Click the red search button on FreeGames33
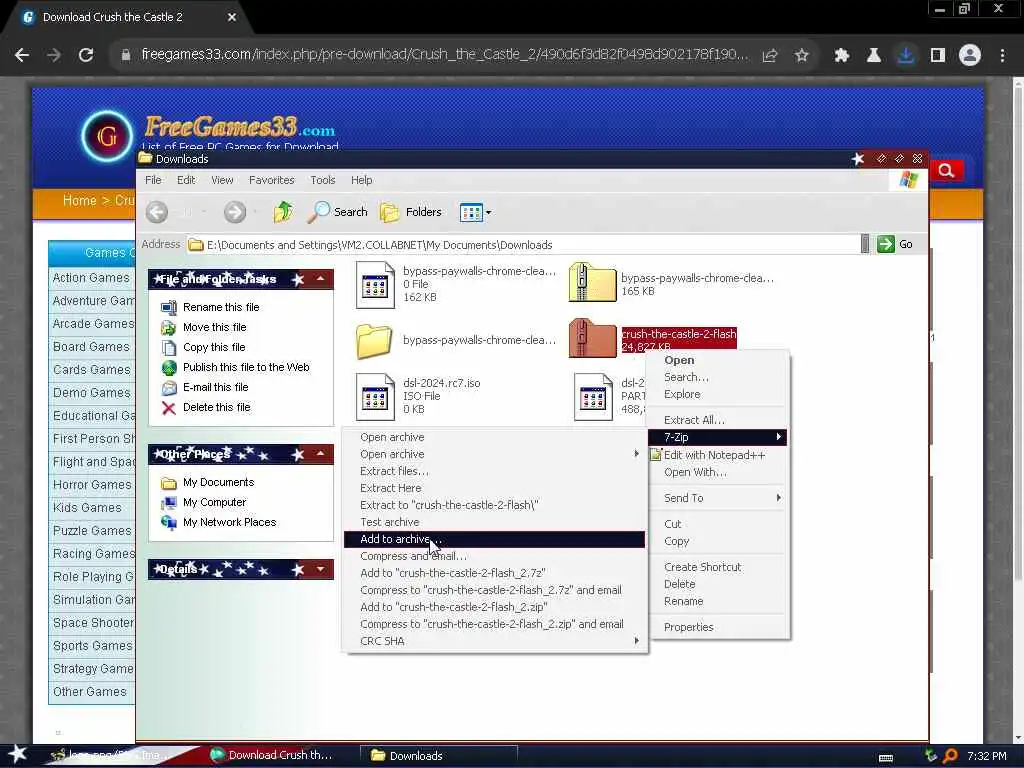Screen dimensions: 1024x768 pyautogui.click(x=946, y=171)
